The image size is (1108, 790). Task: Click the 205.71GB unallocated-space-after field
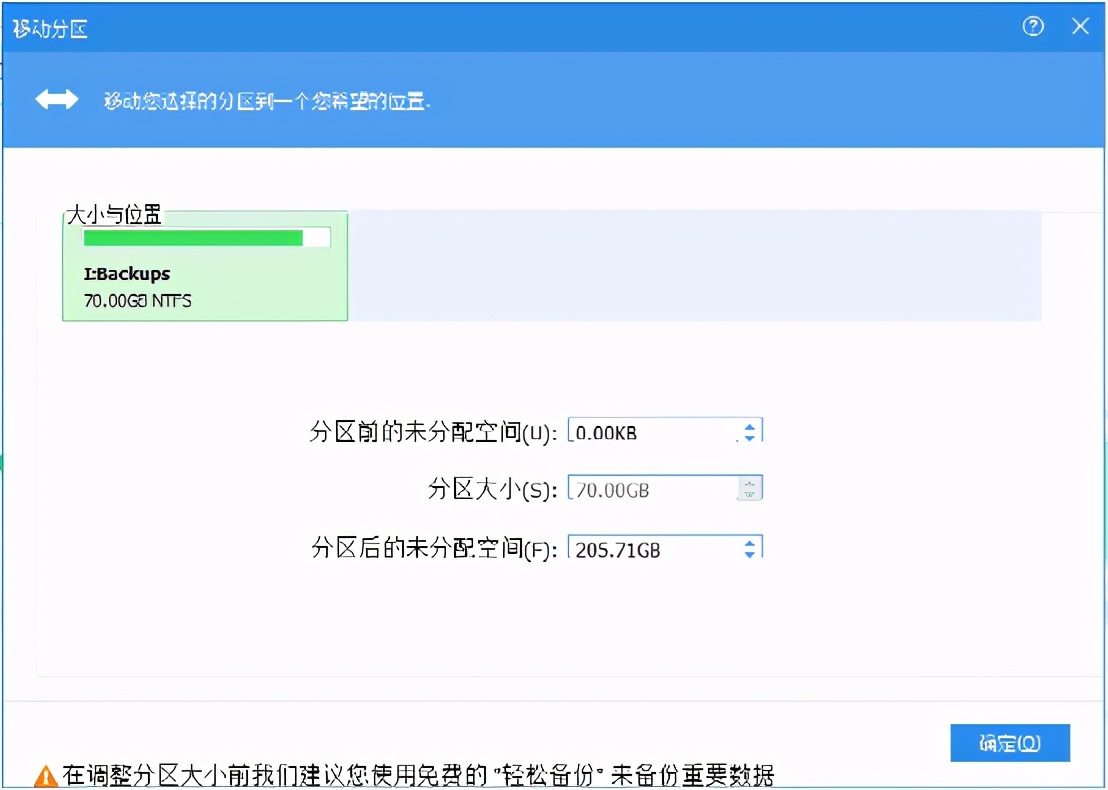click(x=650, y=548)
